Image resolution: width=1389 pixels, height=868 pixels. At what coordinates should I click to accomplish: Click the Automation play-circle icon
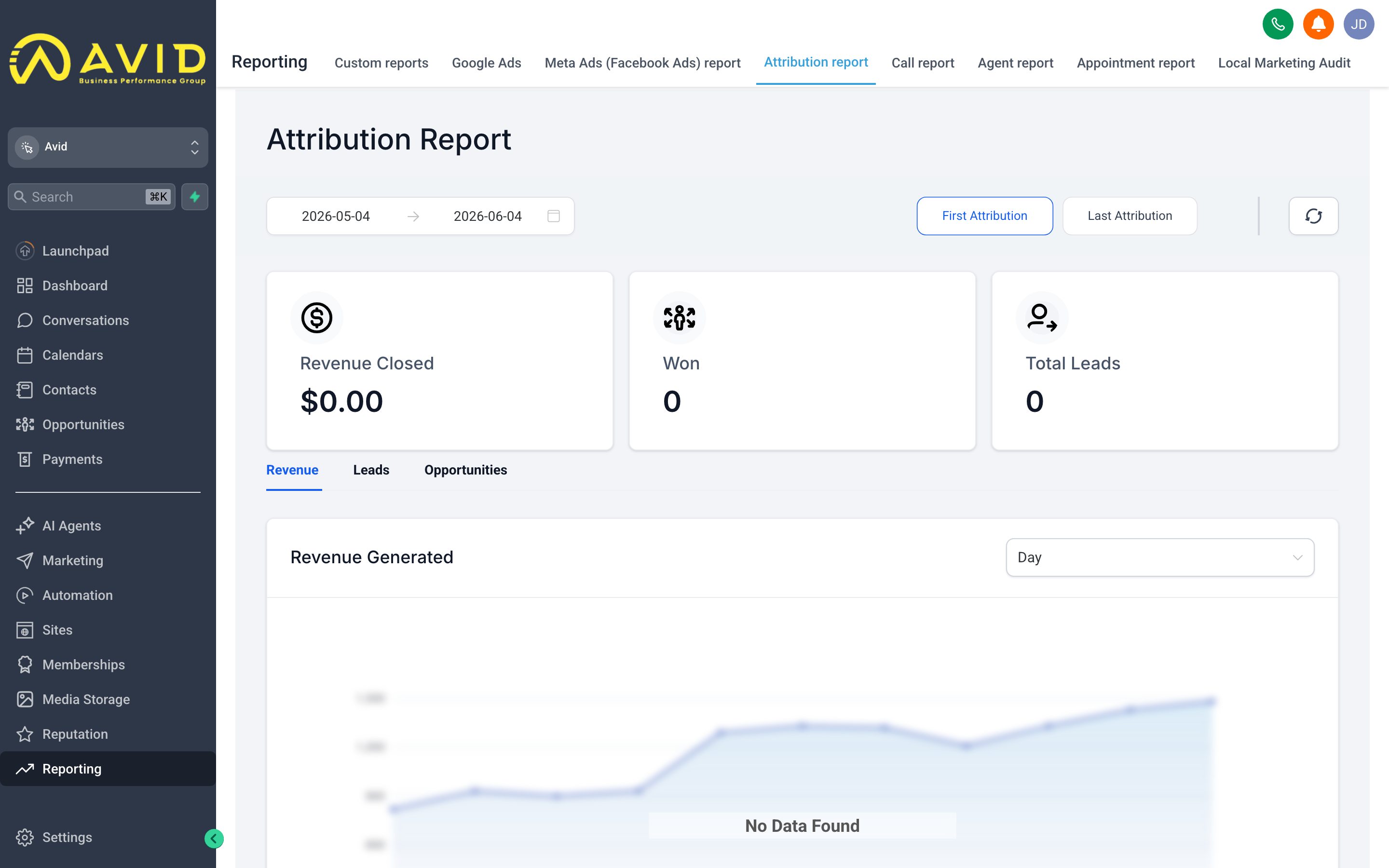pyautogui.click(x=25, y=596)
